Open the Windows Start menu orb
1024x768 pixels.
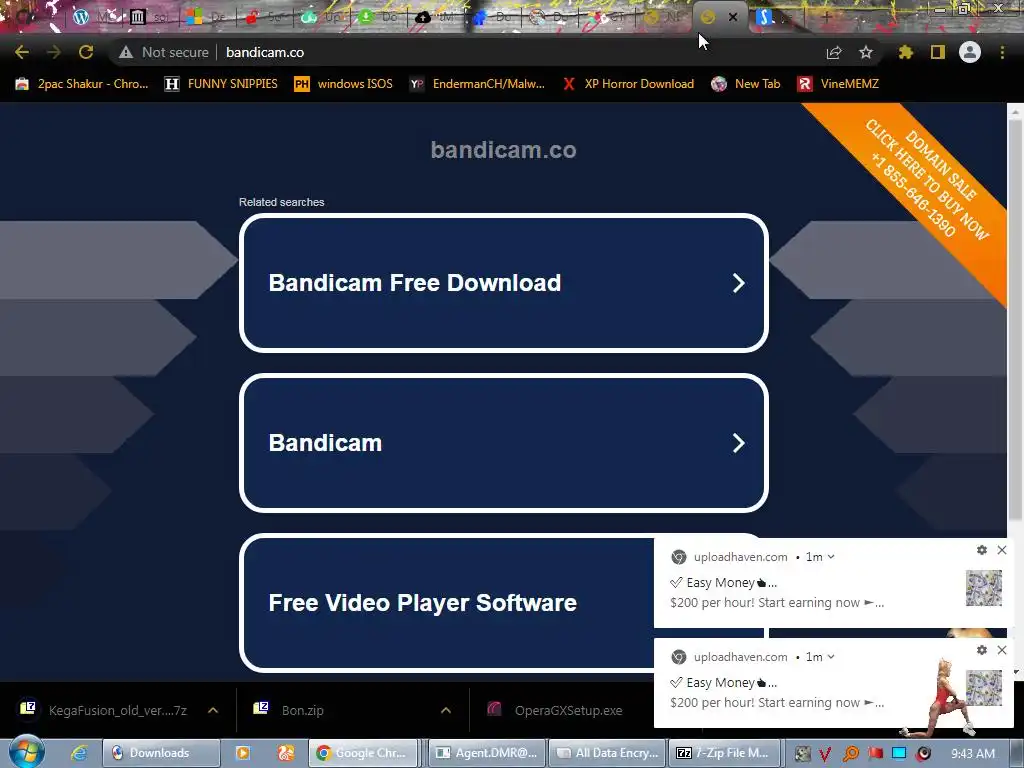[x=27, y=752]
